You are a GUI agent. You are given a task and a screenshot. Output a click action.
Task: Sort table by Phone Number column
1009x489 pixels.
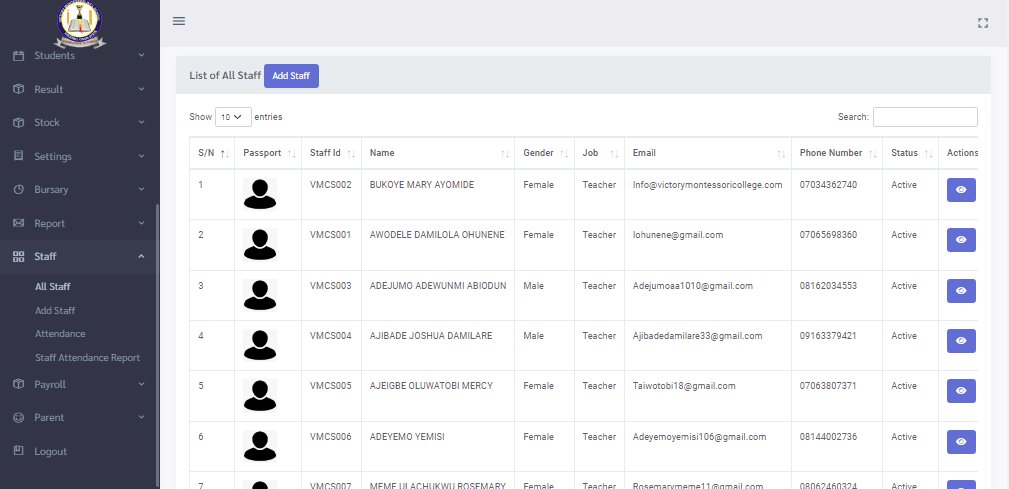[837, 153]
